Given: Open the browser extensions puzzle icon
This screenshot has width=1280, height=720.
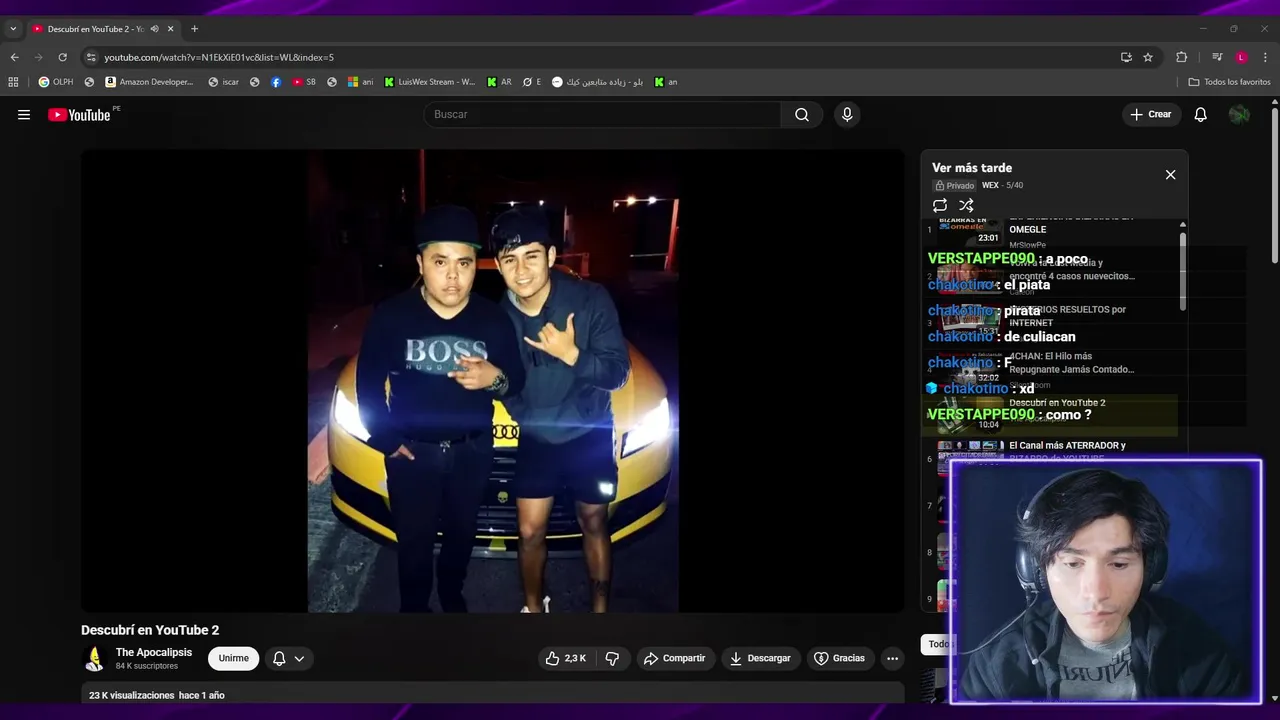Looking at the screenshot, I should click(x=1181, y=57).
